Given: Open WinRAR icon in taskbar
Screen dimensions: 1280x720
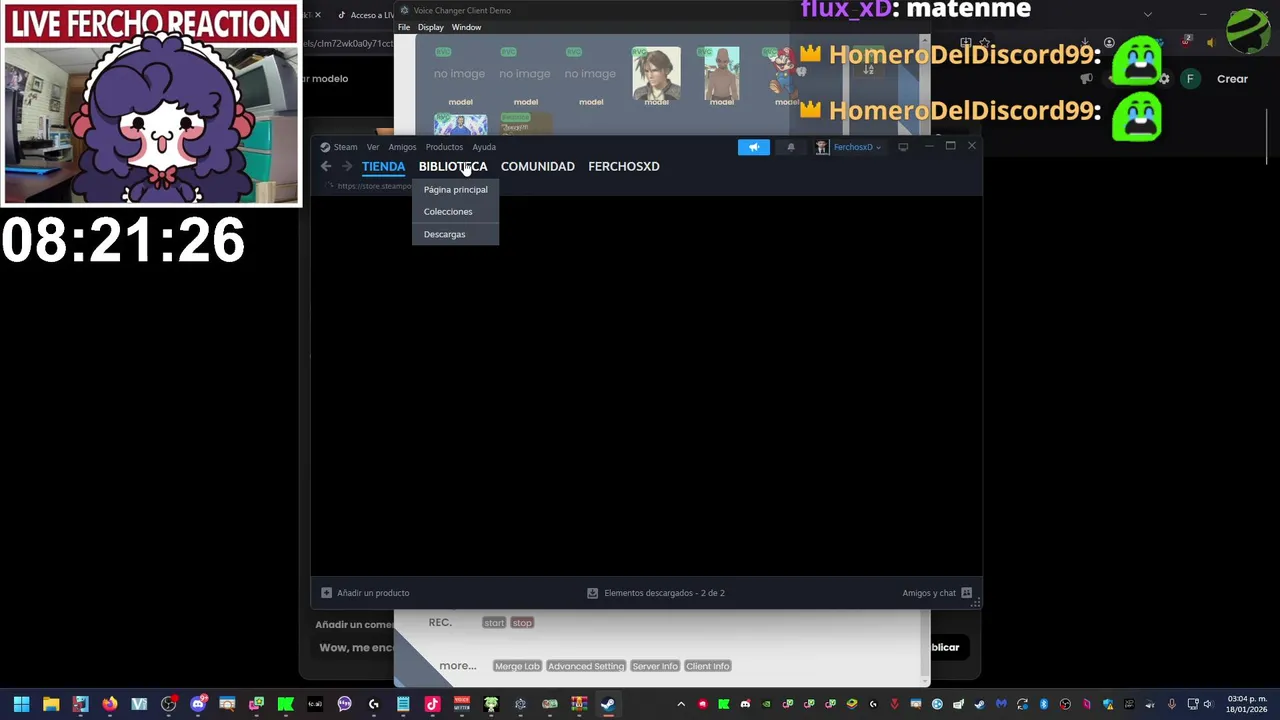Looking at the screenshot, I should point(579,704).
